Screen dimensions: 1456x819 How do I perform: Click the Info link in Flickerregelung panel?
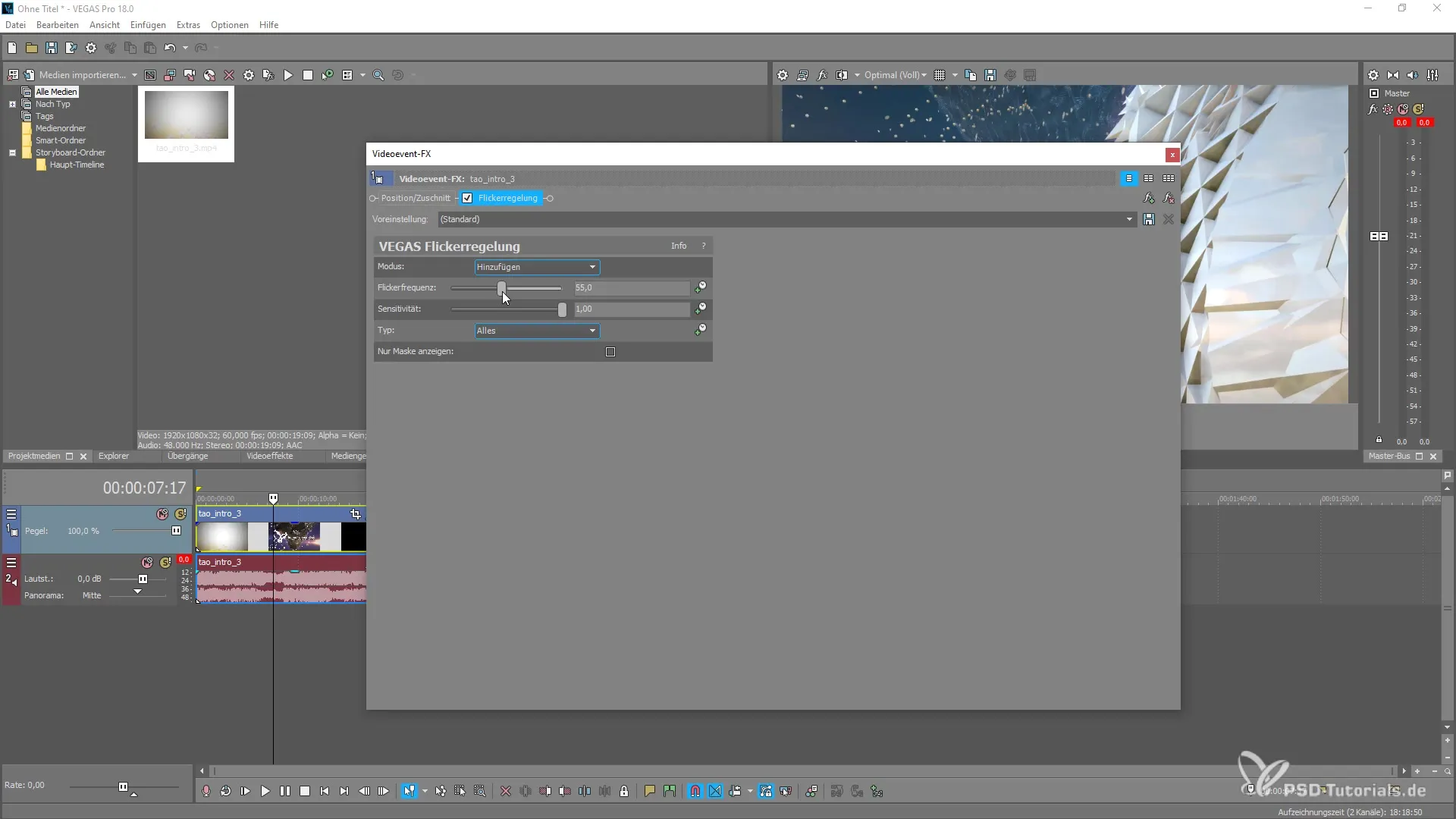679,246
